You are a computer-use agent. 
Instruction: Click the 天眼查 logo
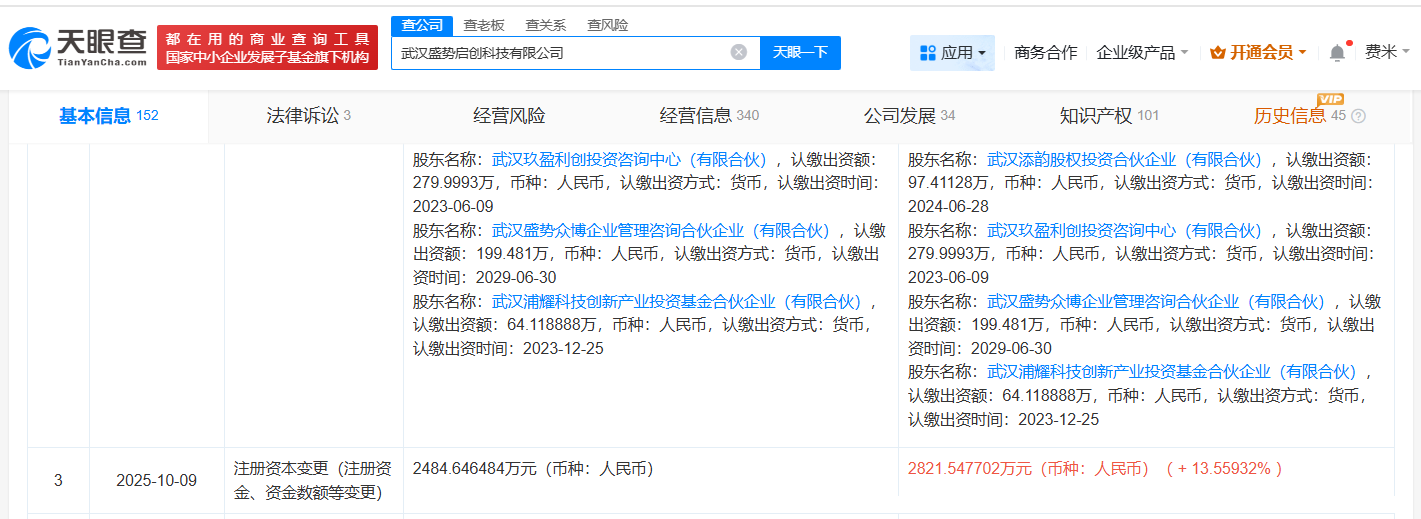[x=76, y=48]
